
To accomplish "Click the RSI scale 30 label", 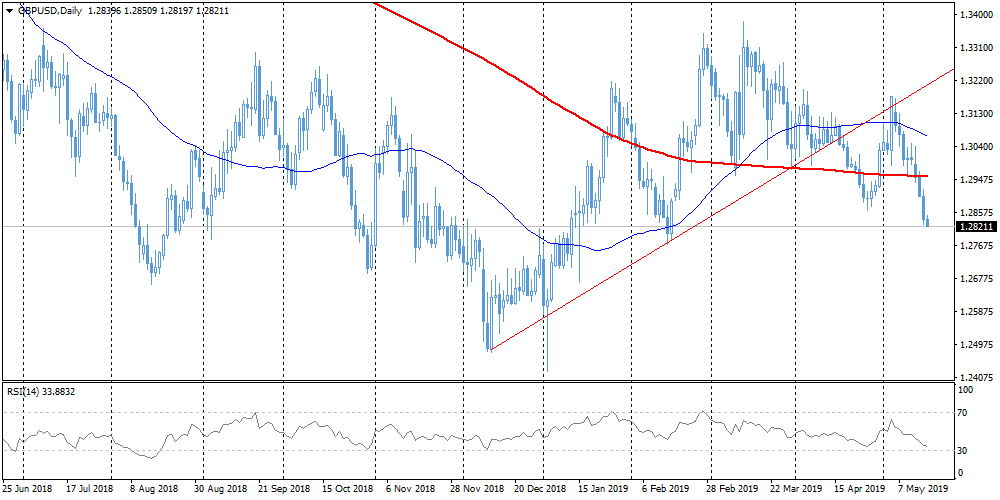I will tap(964, 451).
